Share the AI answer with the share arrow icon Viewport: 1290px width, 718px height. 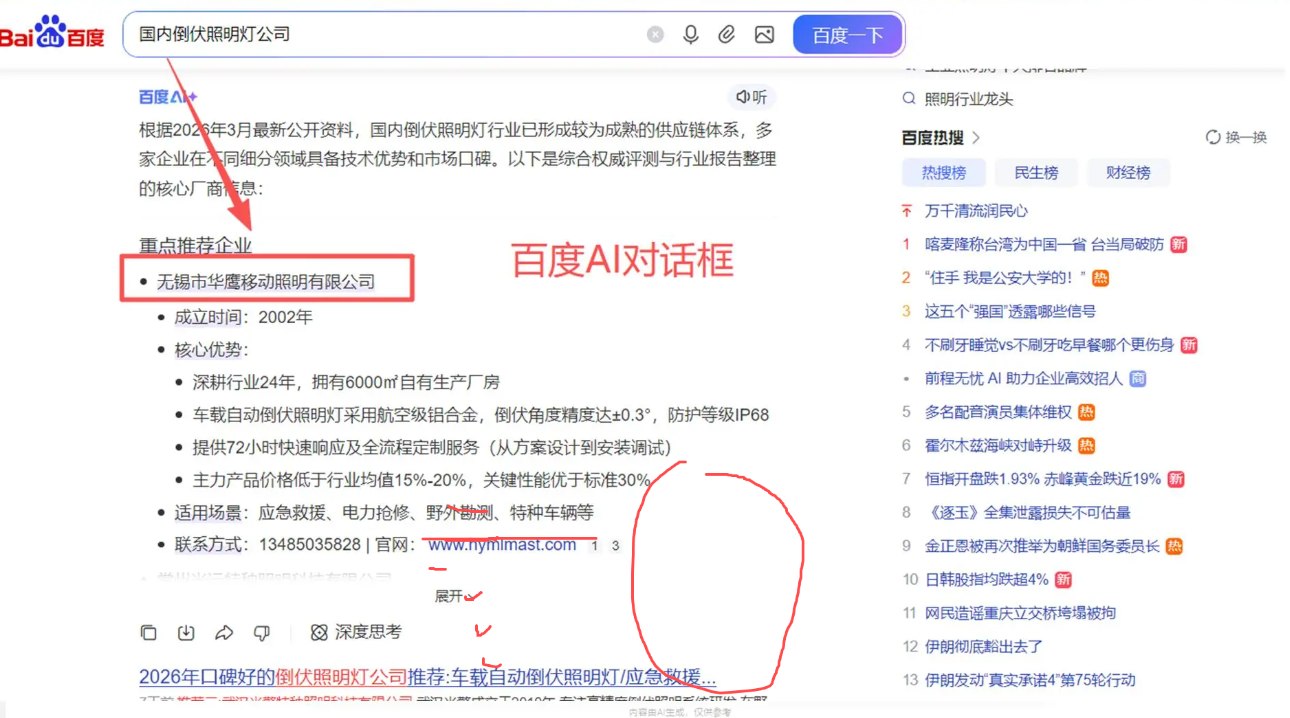(x=224, y=632)
